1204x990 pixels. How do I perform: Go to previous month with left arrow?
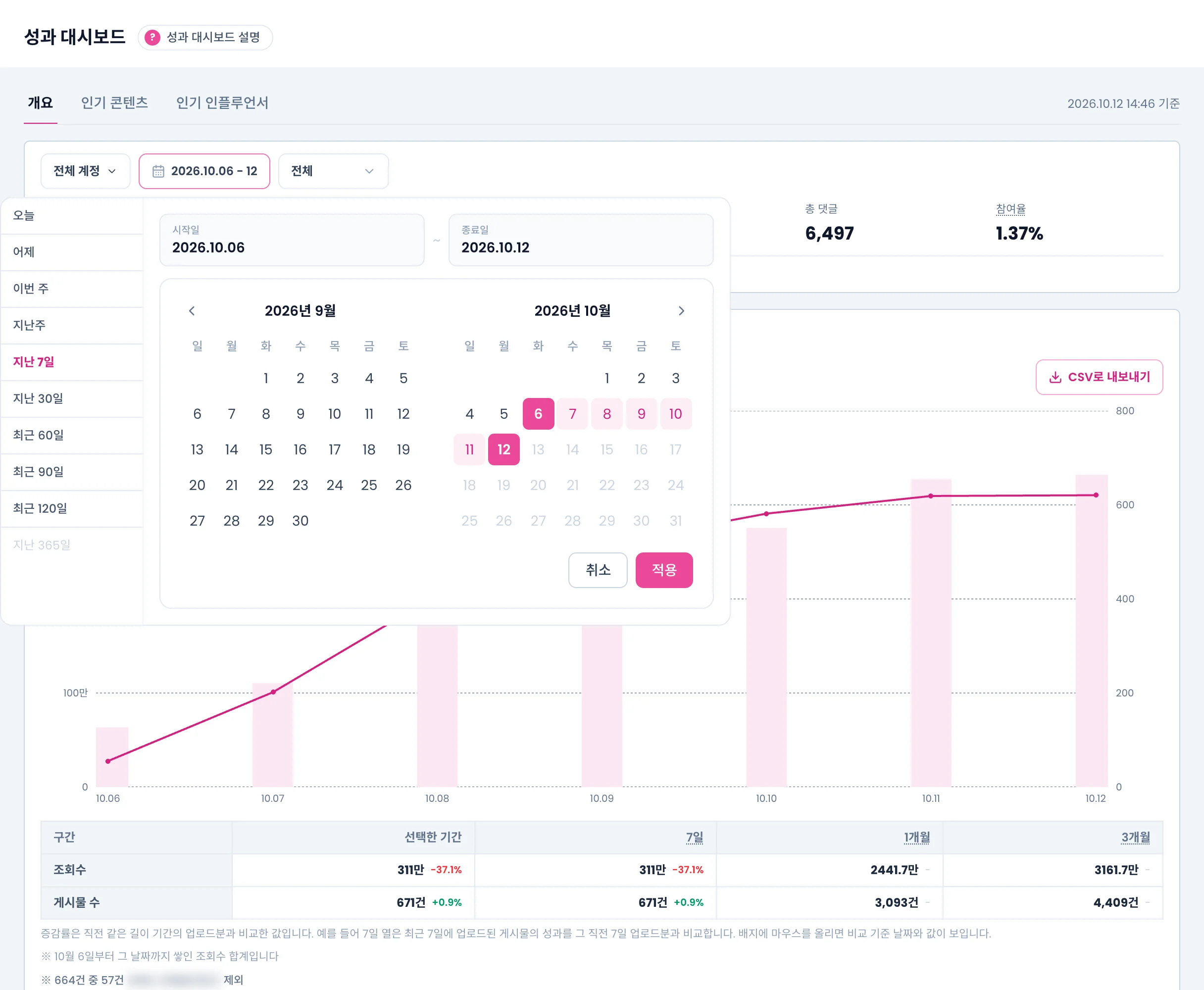(x=192, y=311)
